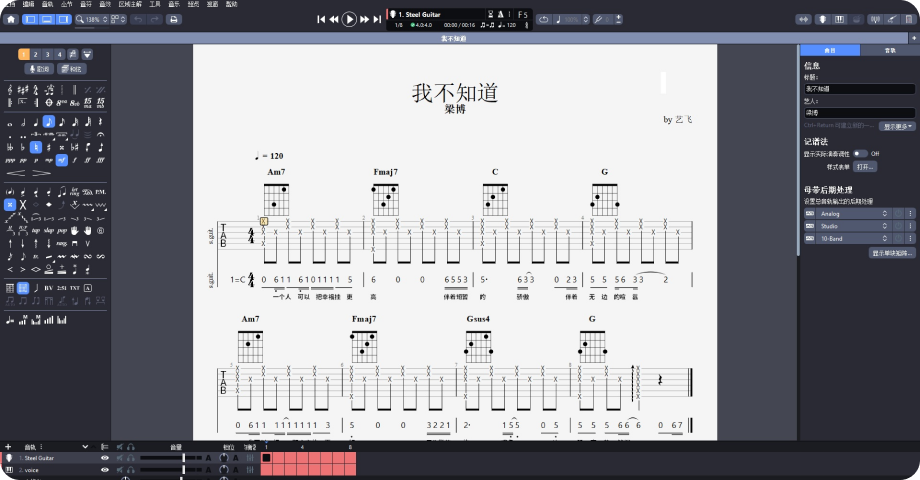Viewport: 920px width, 480px height.
Task: Adjust the Steel Guitar volume slider
Action: click(183, 458)
